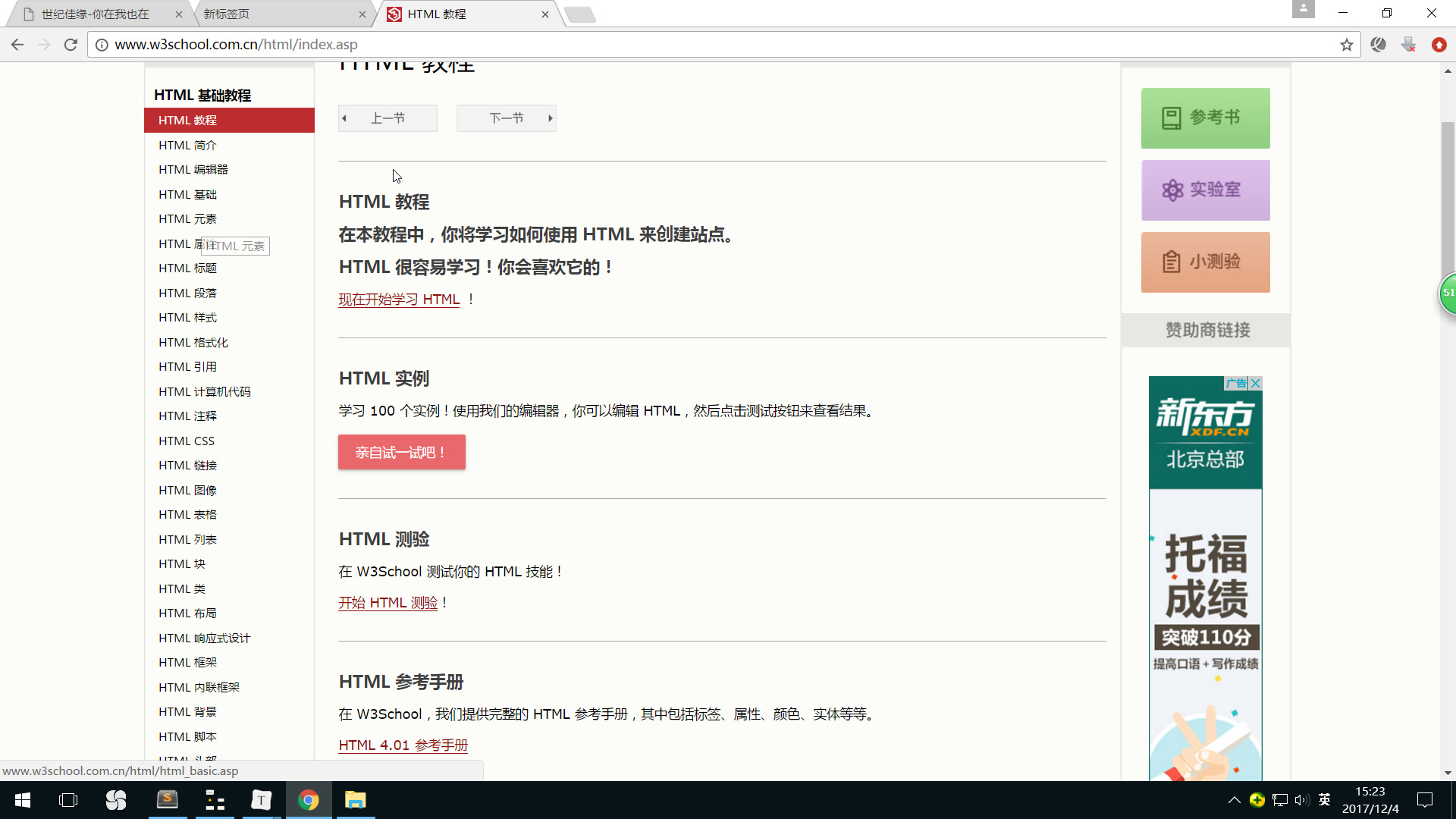Image resolution: width=1456 pixels, height=819 pixels.
Task: Click the Chrome browser taskbar icon
Action: tap(308, 799)
